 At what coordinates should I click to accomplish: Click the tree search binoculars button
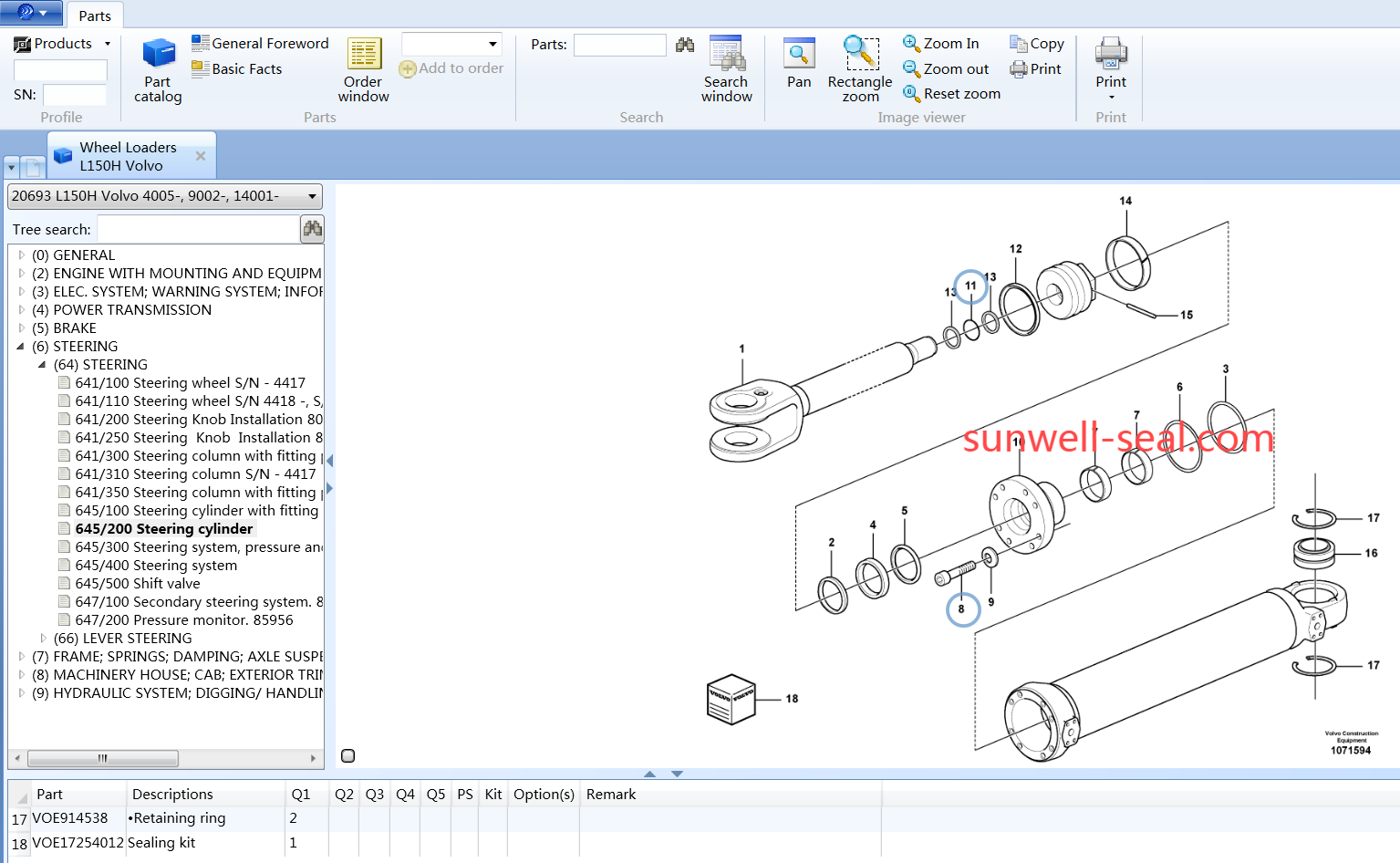click(312, 229)
